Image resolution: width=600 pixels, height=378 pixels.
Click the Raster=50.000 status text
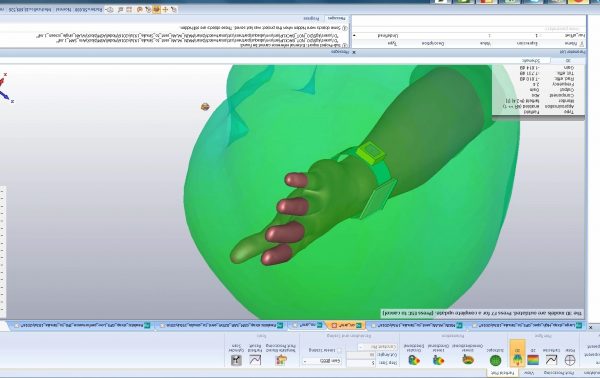(x=88, y=9)
